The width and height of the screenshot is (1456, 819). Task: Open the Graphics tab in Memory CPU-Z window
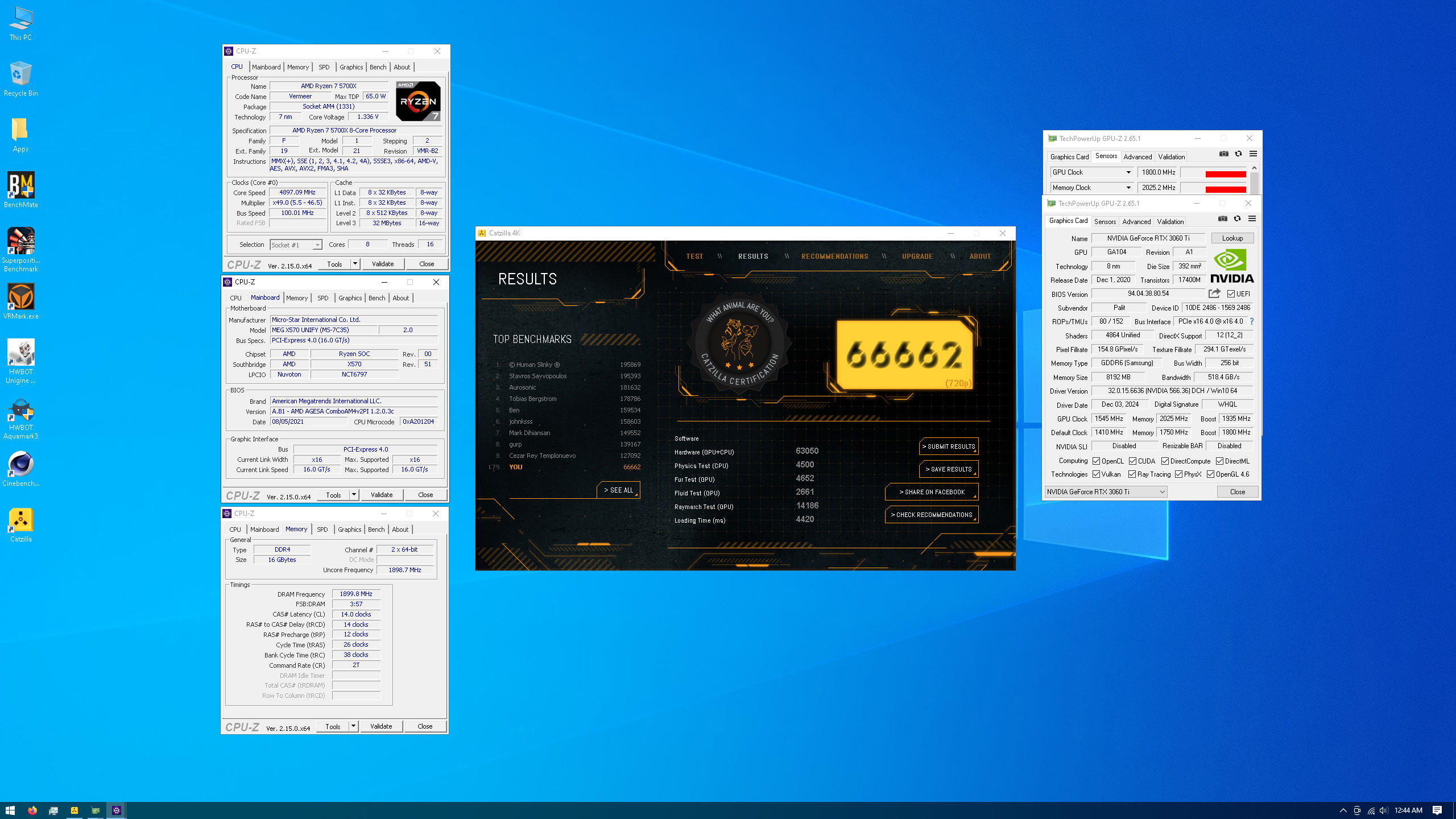pos(349,530)
